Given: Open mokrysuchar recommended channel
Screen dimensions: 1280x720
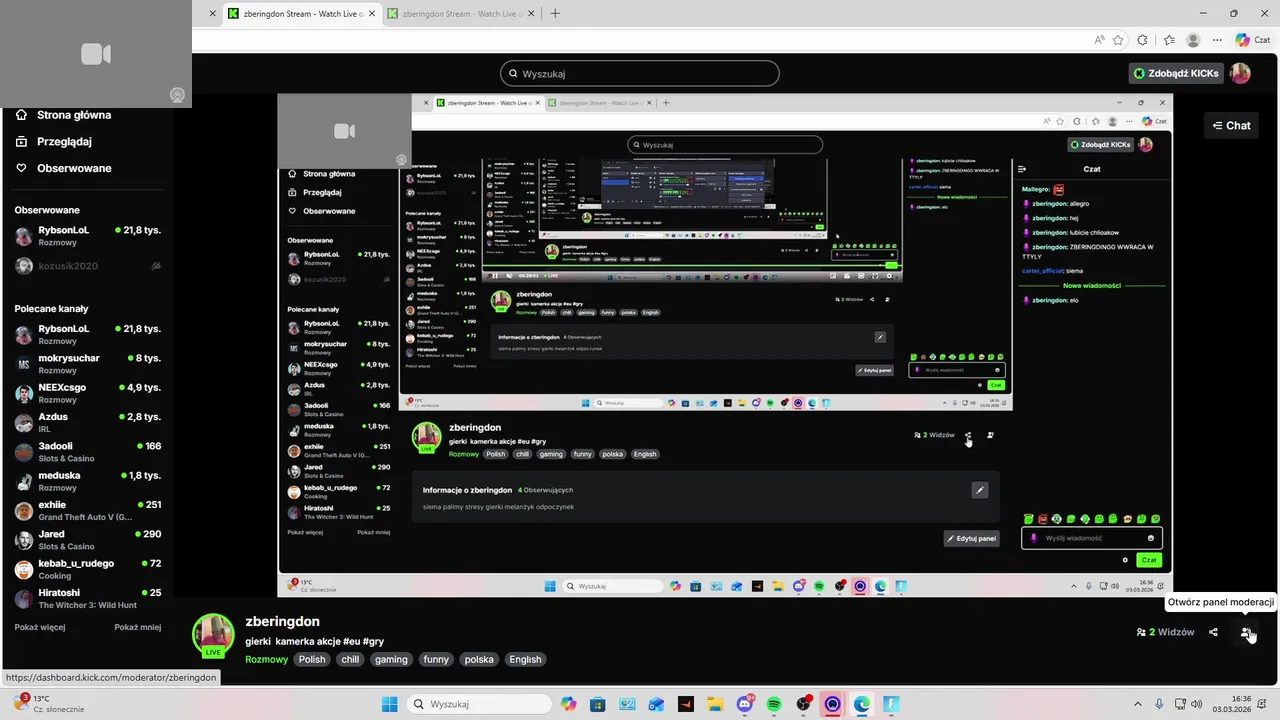Looking at the screenshot, I should point(87,364).
